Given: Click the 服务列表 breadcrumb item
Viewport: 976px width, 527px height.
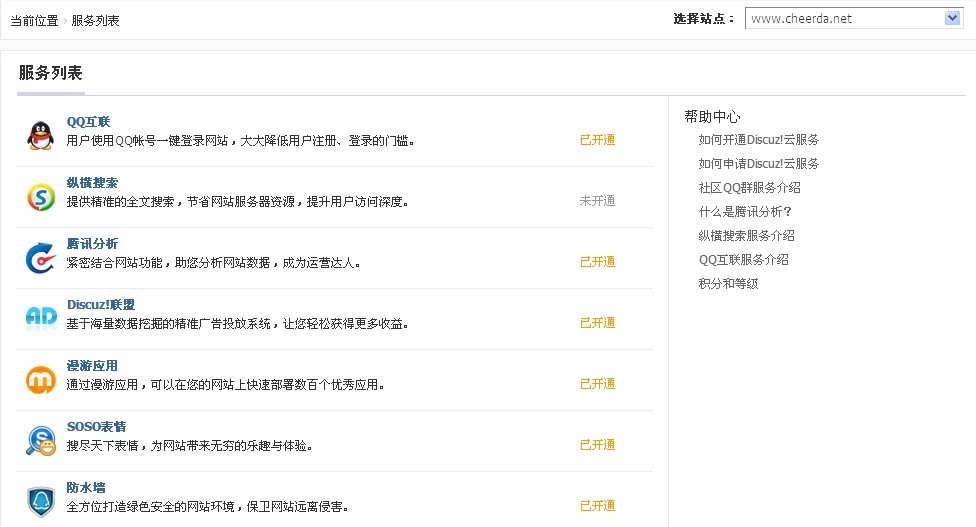Looking at the screenshot, I should point(95,21).
